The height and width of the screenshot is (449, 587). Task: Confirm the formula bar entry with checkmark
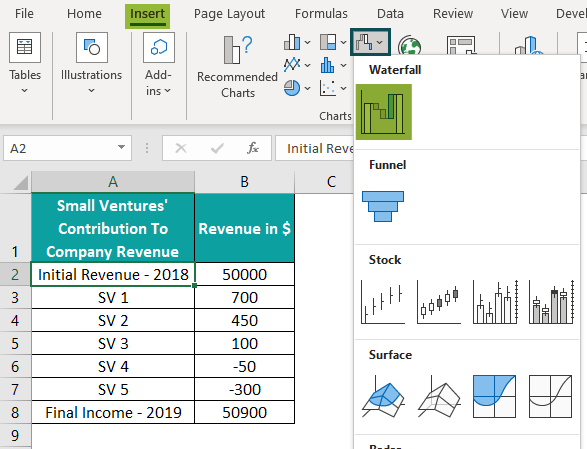pyautogui.click(x=217, y=148)
